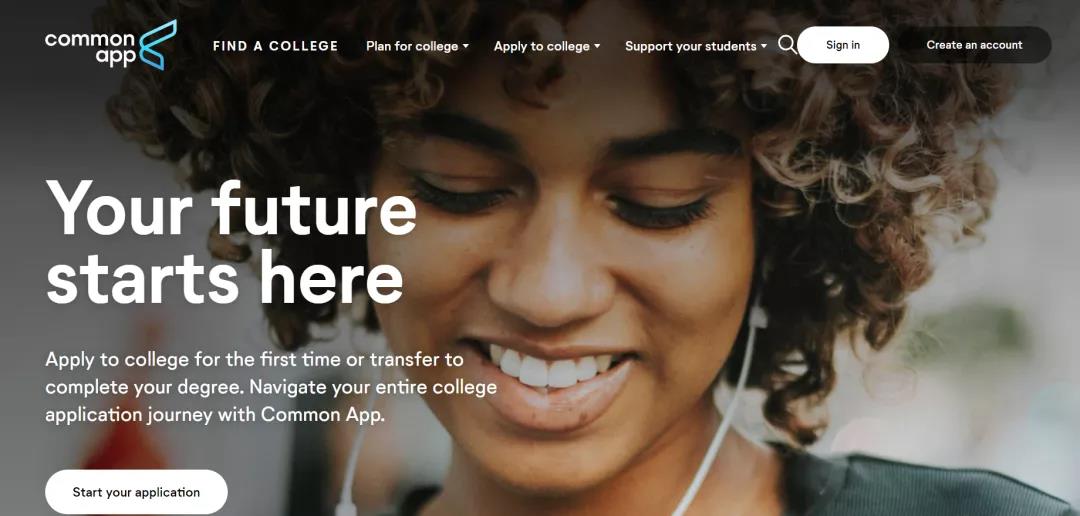Click the magnifying glass search icon
Viewport: 1080px width, 516px height.
[x=787, y=45]
